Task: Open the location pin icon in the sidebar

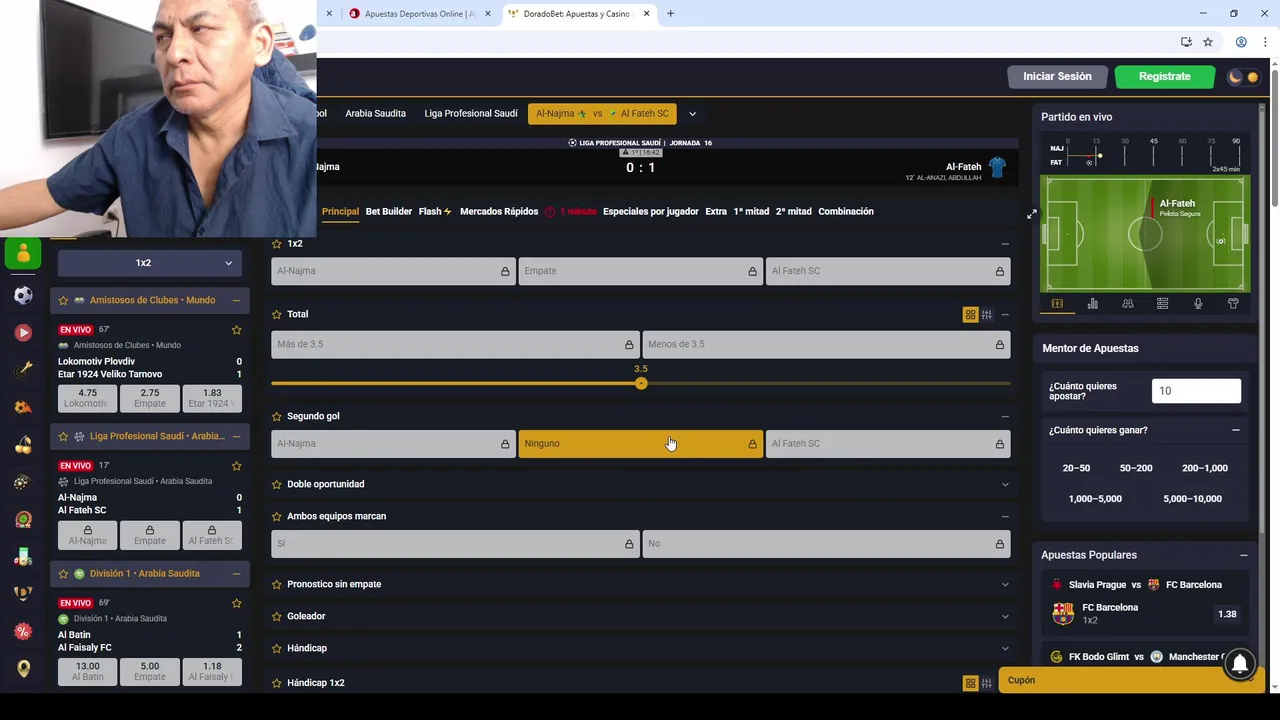Action: [23, 668]
